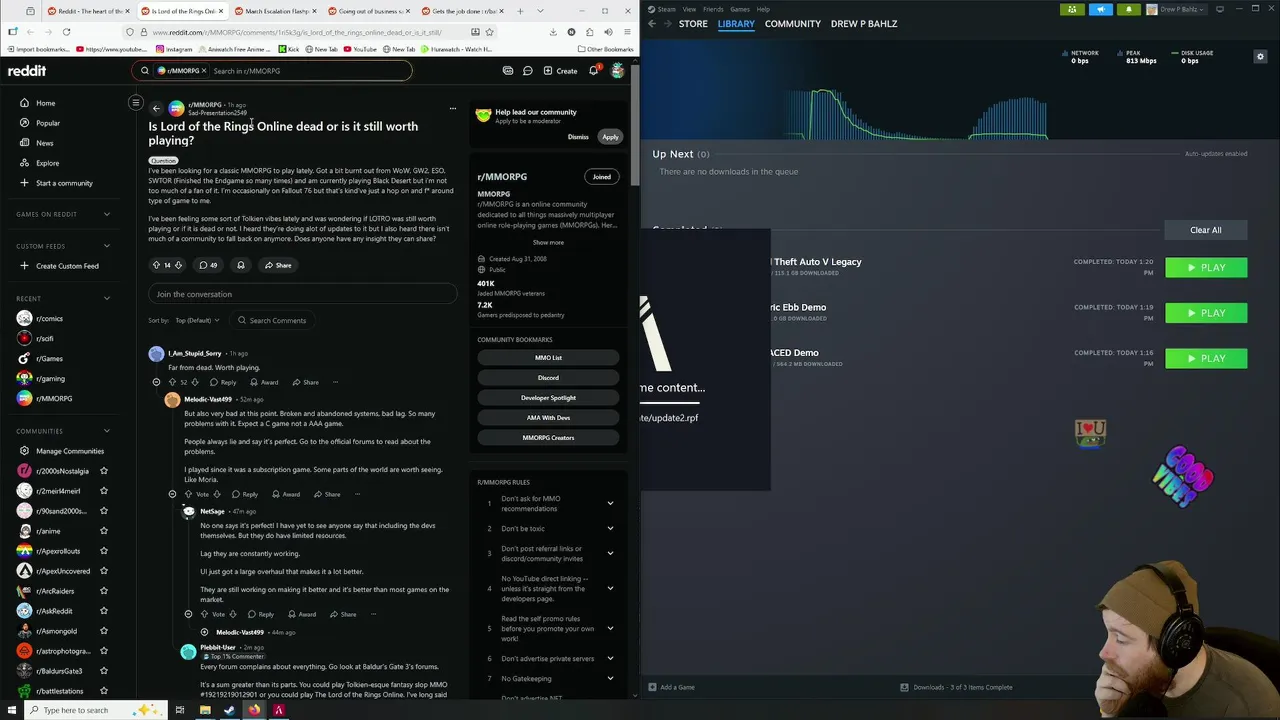The height and width of the screenshot is (720, 1280).
Task: Go back in Steam navigation
Action: (652, 23)
